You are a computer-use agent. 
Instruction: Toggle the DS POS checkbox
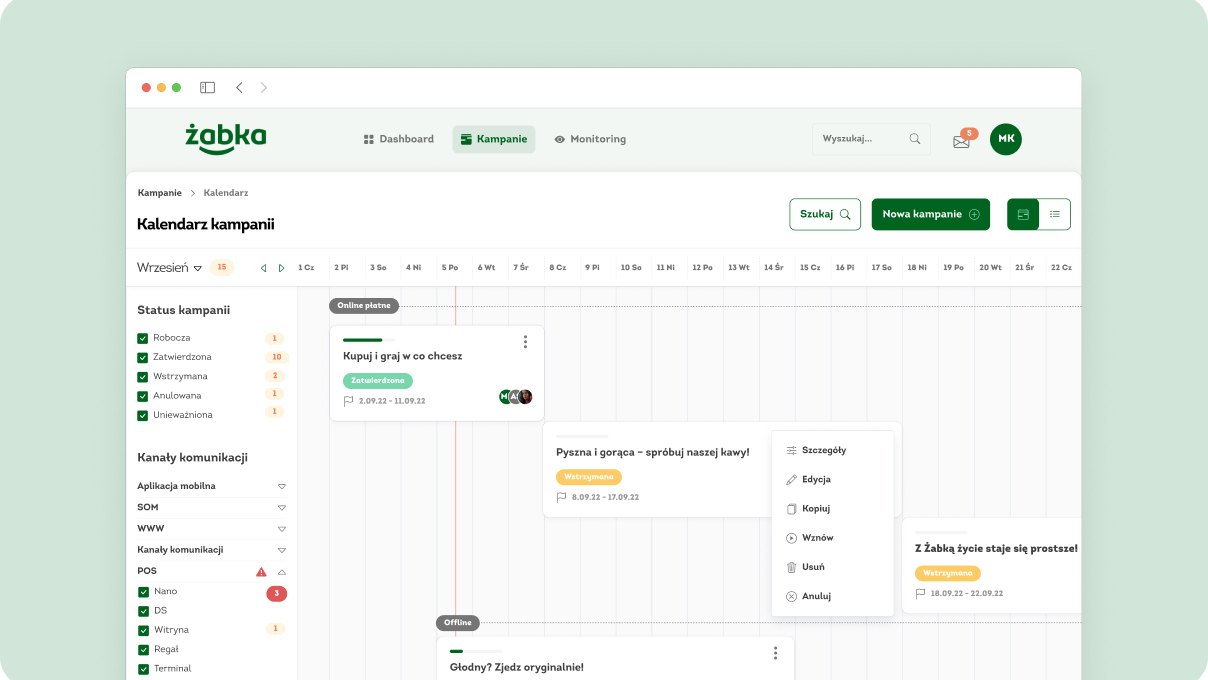(143, 611)
